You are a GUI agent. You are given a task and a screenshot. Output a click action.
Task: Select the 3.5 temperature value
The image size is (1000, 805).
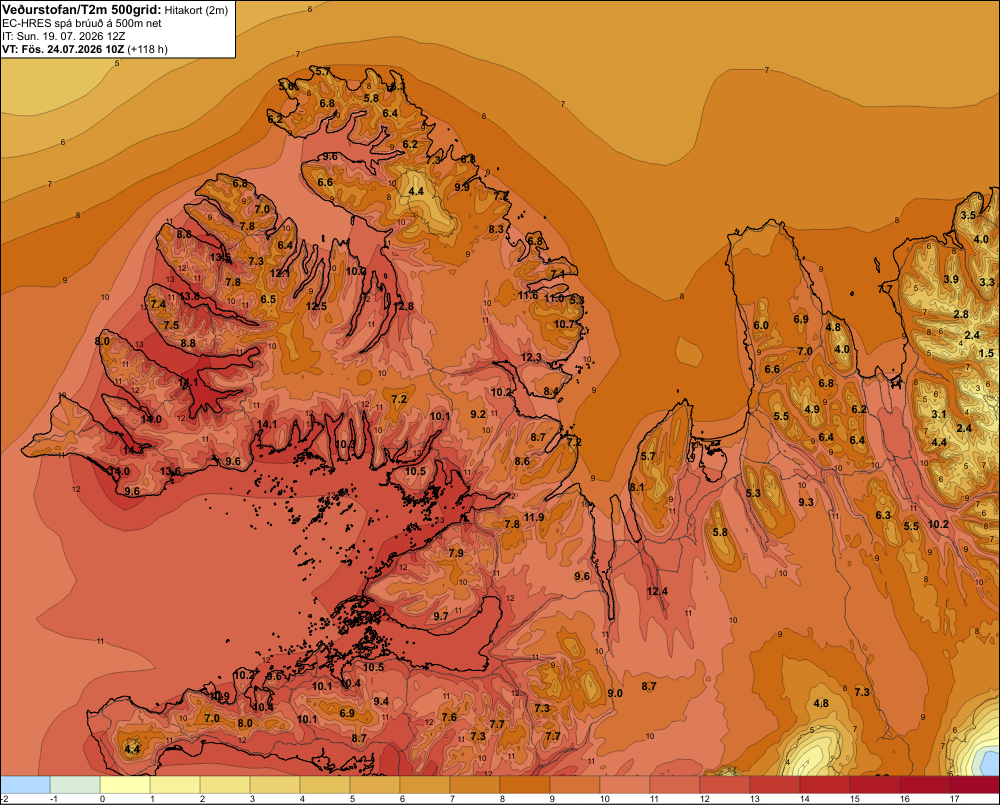(x=968, y=215)
